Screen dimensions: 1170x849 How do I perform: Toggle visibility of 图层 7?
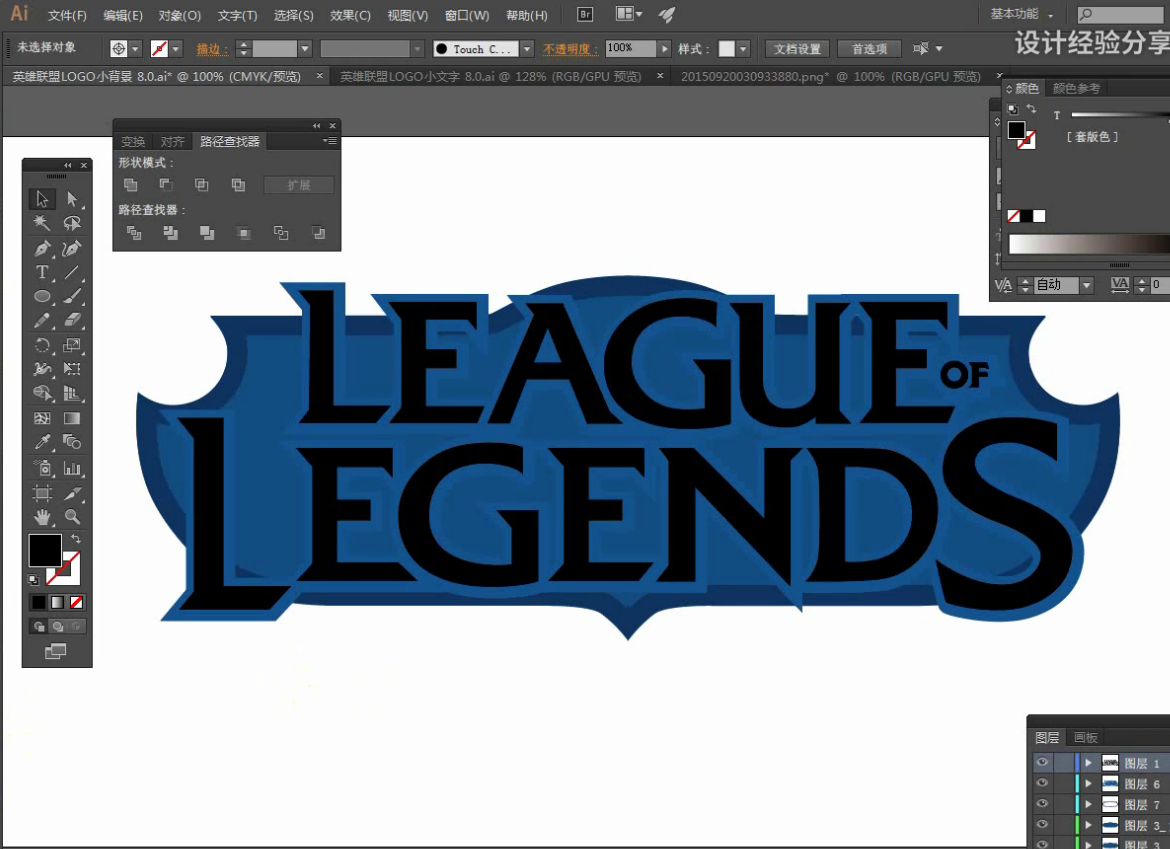click(x=1042, y=804)
